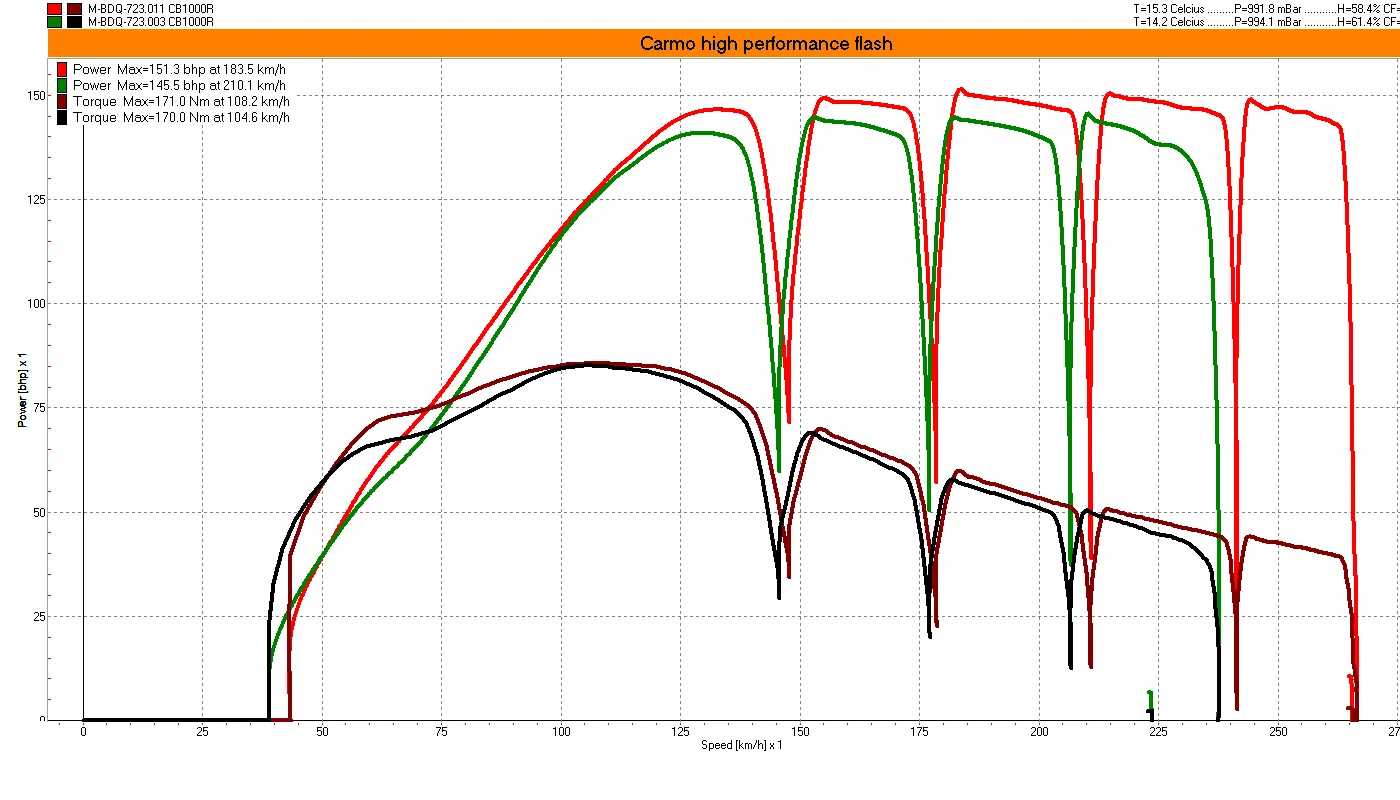Click the "Carmo high performance flash" title bar
The height and width of the screenshot is (800, 1400).
(x=723, y=43)
